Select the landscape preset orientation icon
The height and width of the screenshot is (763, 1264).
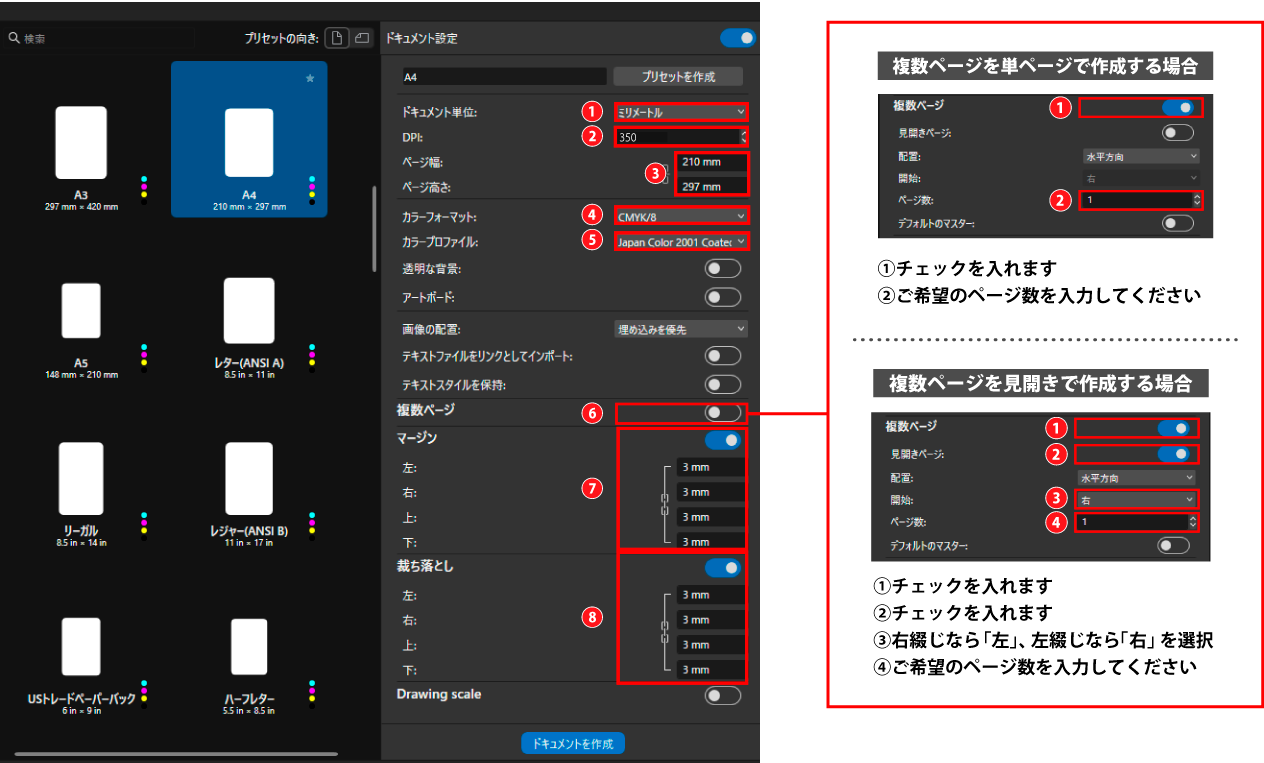[x=360, y=38]
